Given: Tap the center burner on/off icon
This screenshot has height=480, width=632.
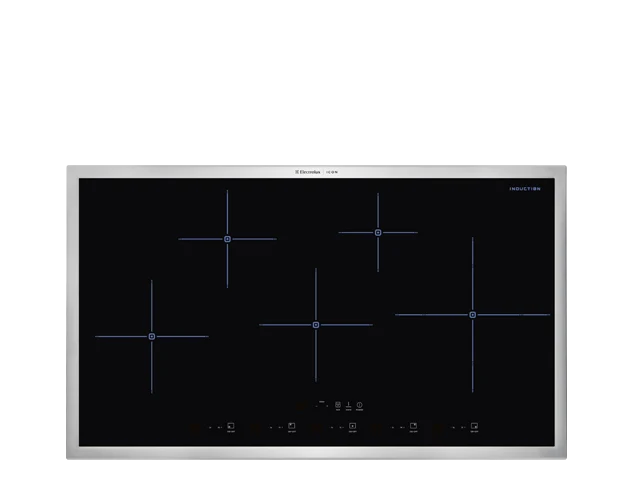Looking at the screenshot, I should (x=353, y=426).
